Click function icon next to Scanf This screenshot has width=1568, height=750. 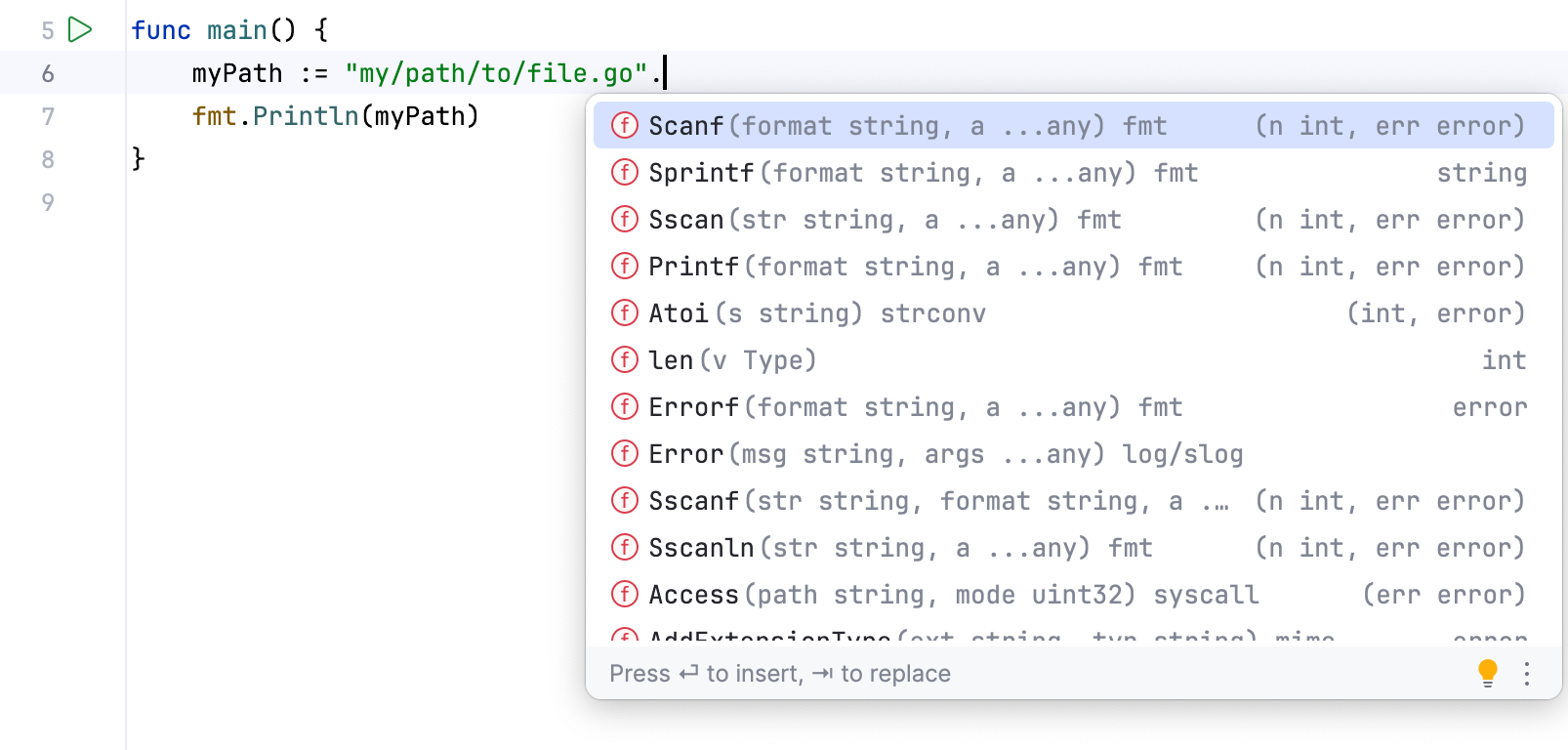tap(624, 126)
